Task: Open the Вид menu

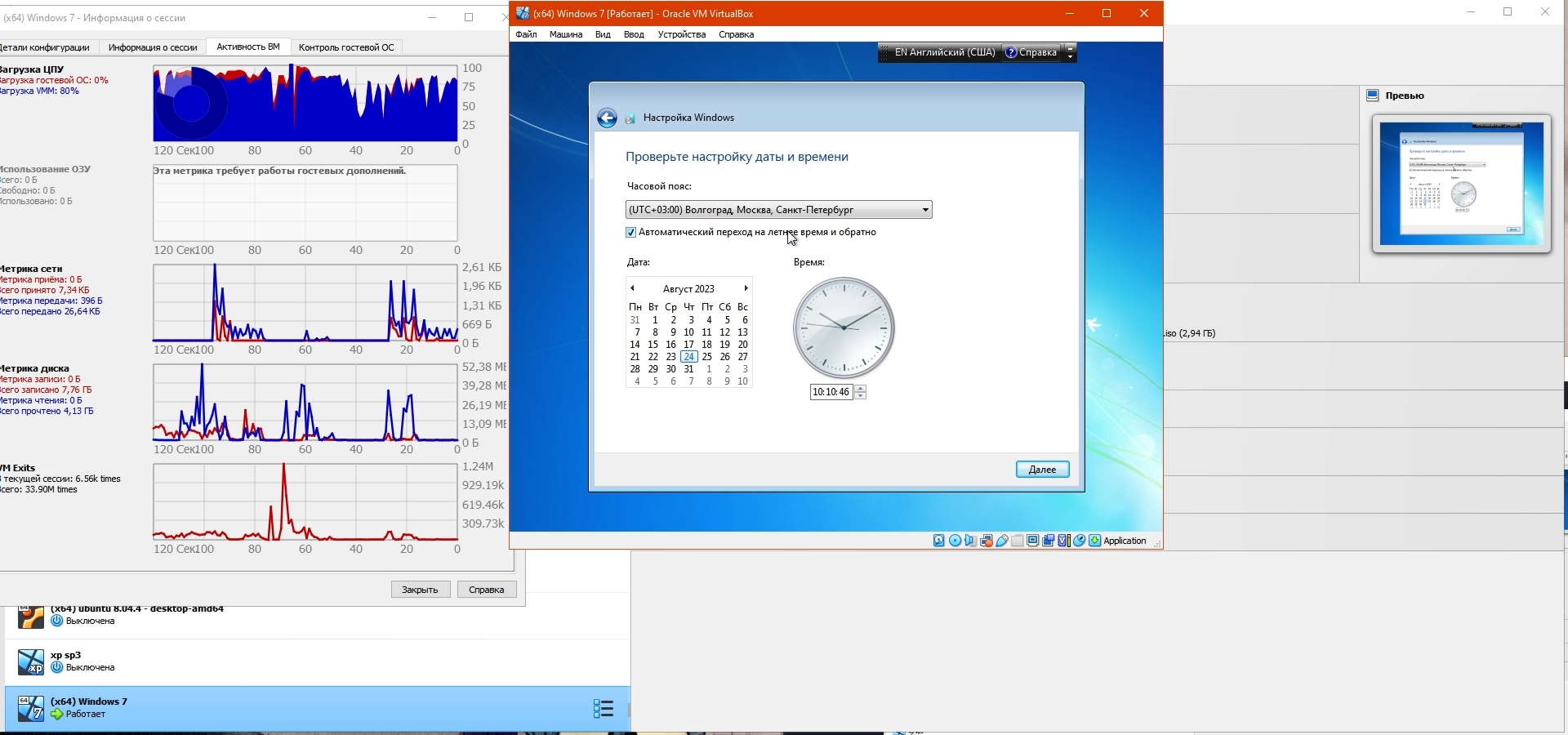Action: coord(603,34)
